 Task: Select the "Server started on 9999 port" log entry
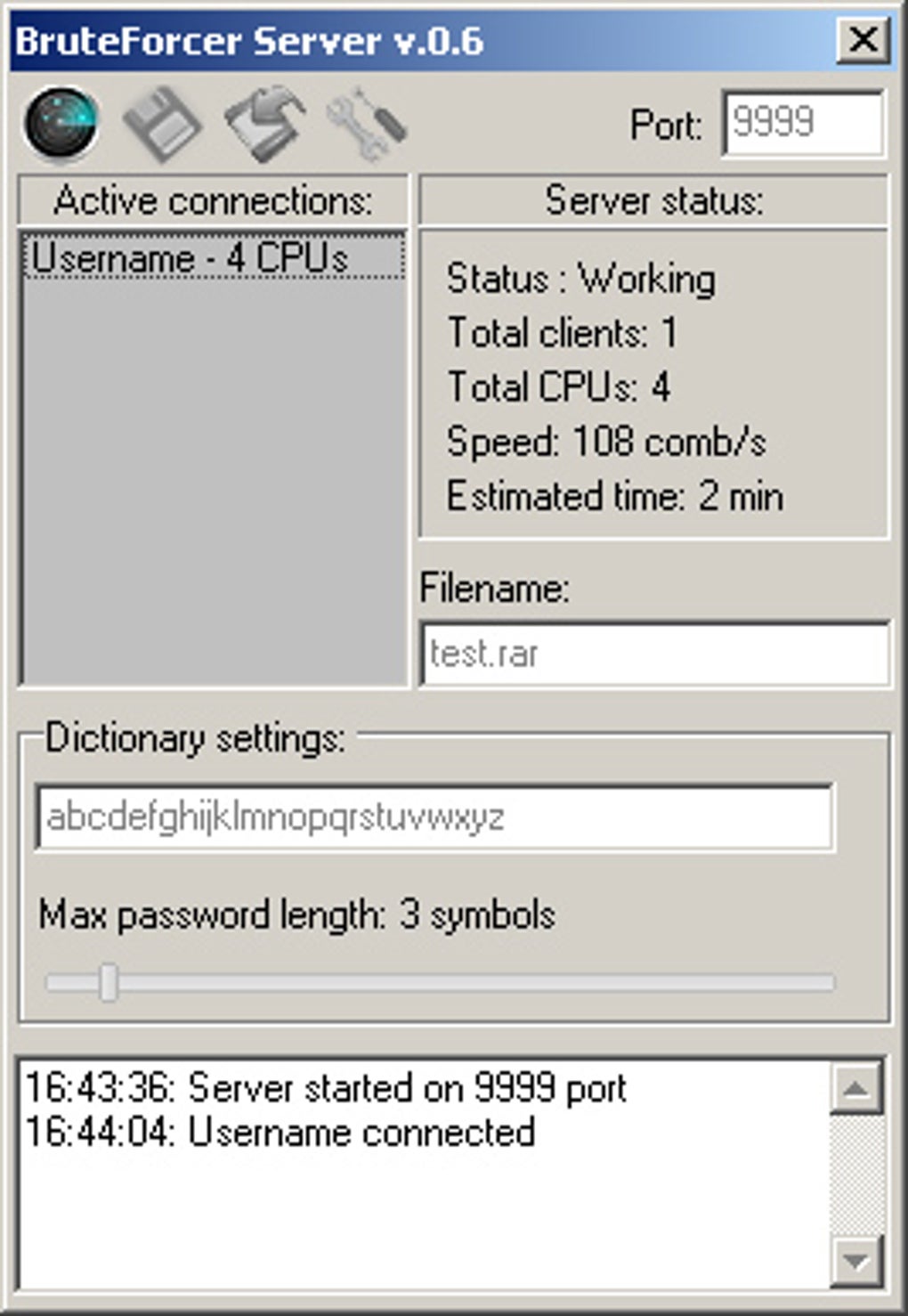[326, 1088]
